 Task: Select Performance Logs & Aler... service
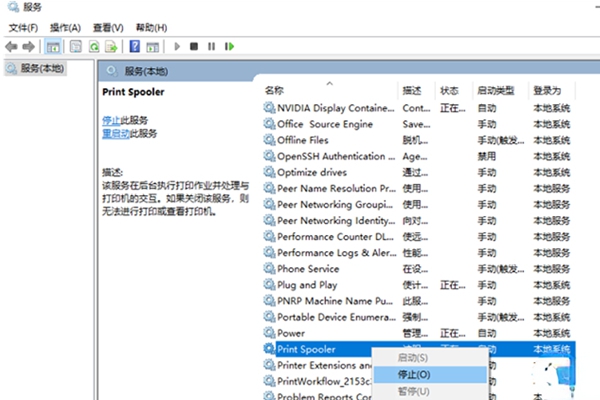point(337,253)
